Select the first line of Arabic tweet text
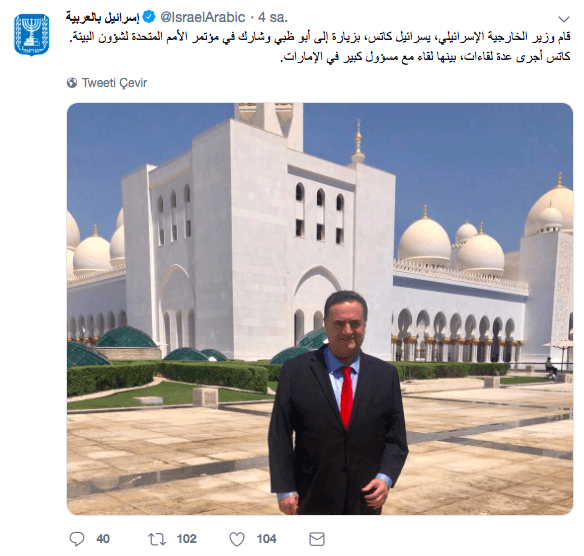The image size is (584, 556). (320, 37)
